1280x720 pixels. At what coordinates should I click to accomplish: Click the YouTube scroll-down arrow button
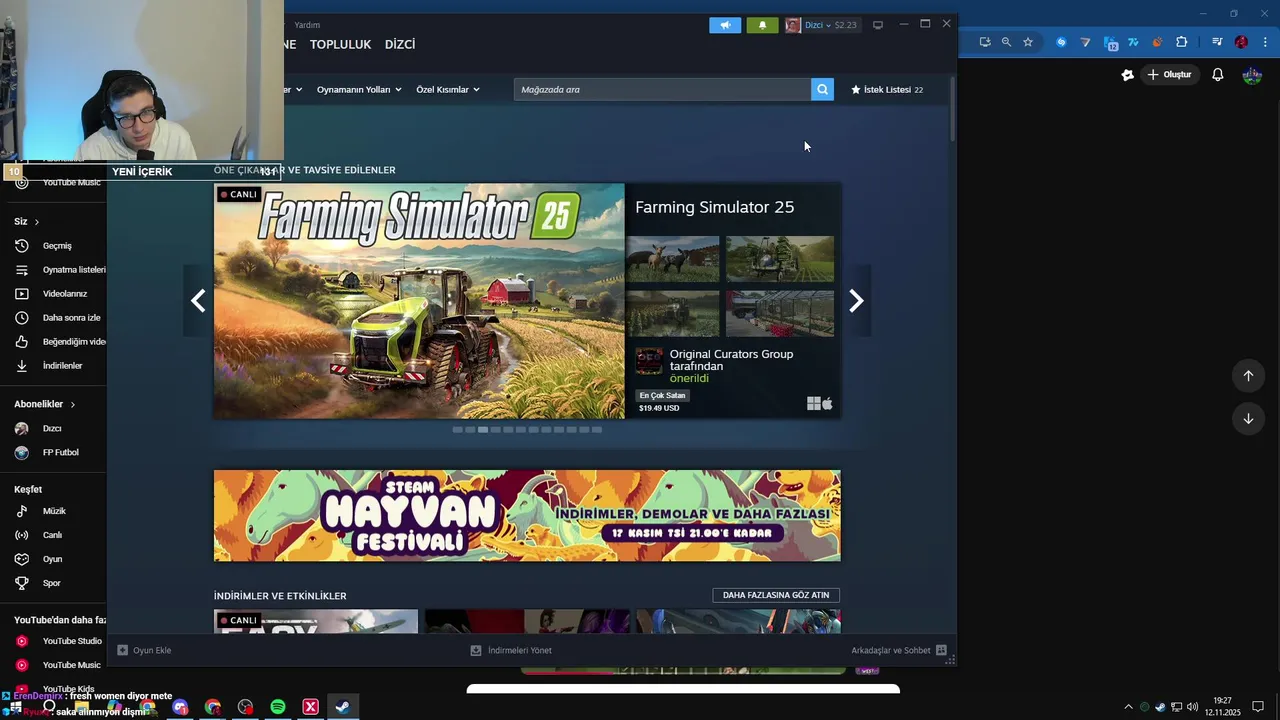click(1248, 419)
